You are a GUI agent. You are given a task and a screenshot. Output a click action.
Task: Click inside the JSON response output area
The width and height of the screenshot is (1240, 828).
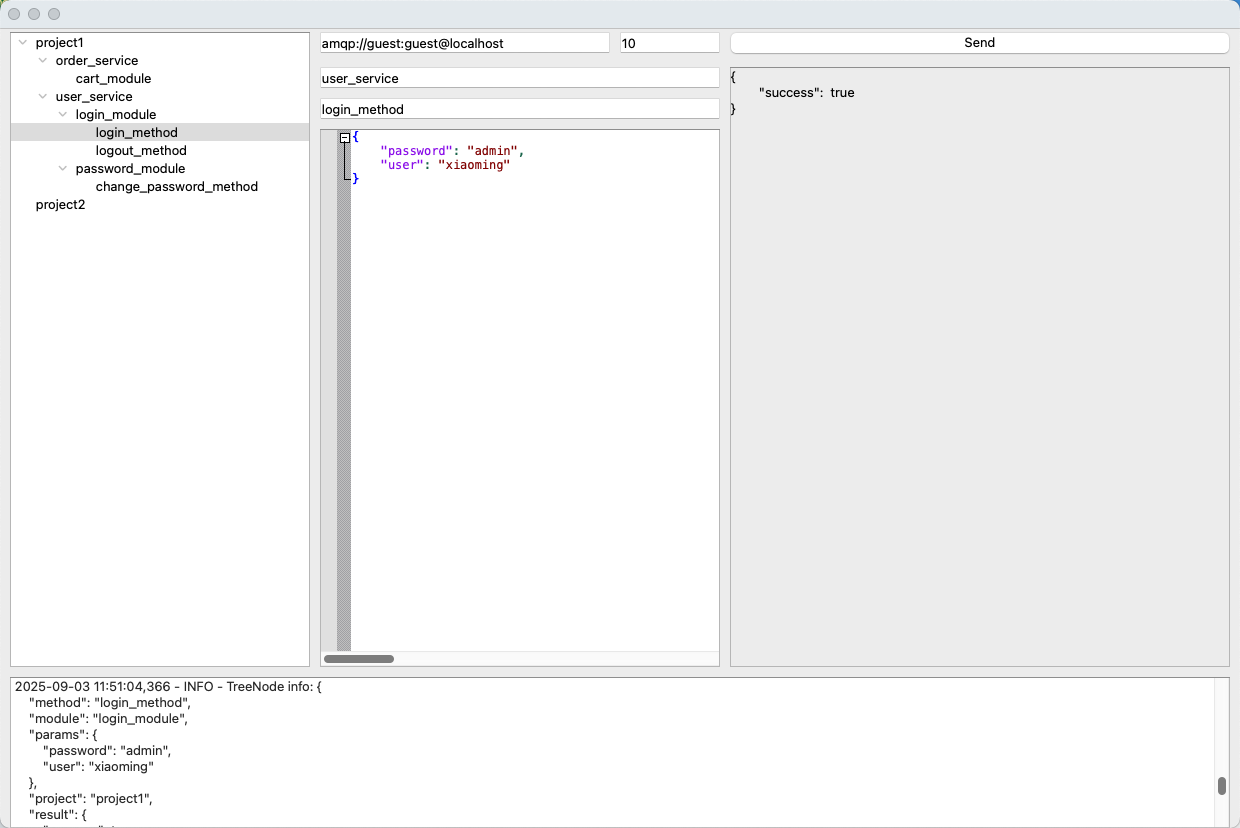click(x=979, y=380)
